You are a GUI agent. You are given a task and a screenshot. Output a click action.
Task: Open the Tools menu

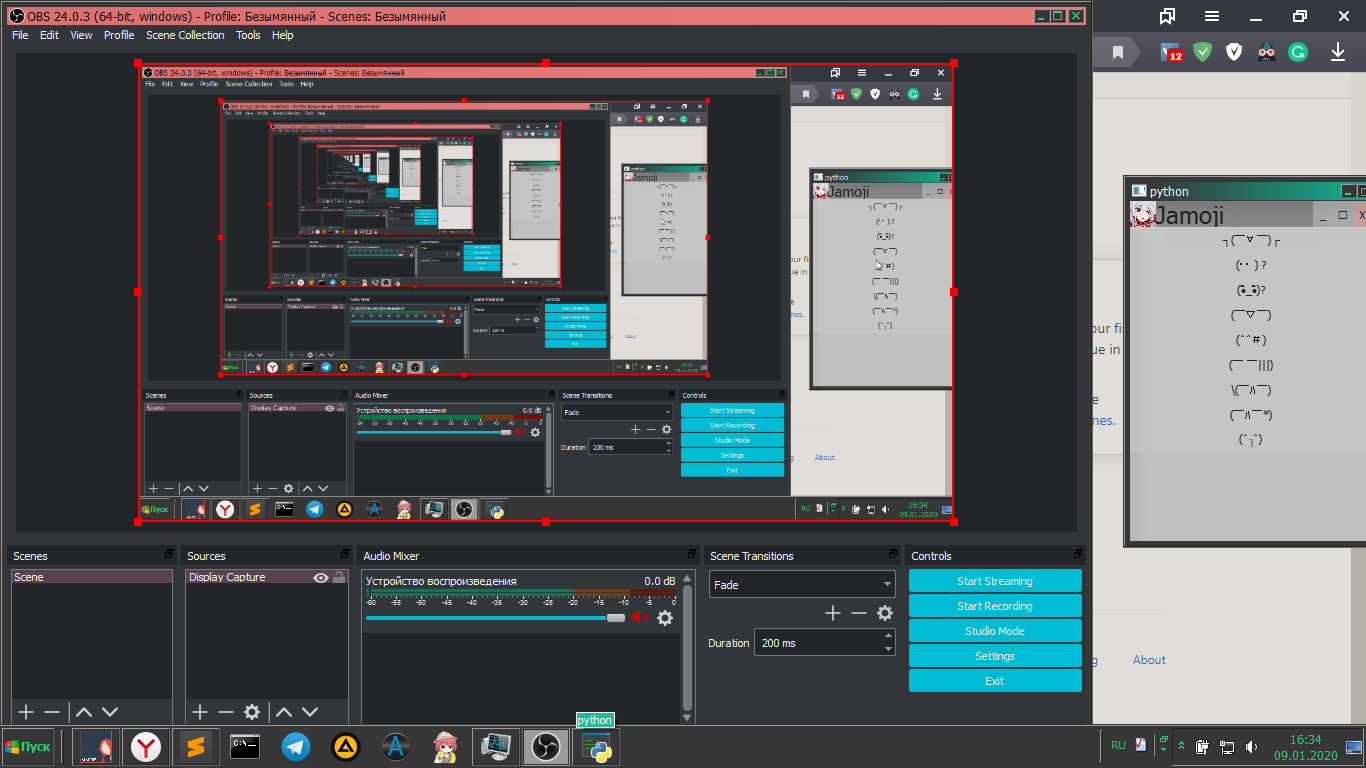(248, 35)
